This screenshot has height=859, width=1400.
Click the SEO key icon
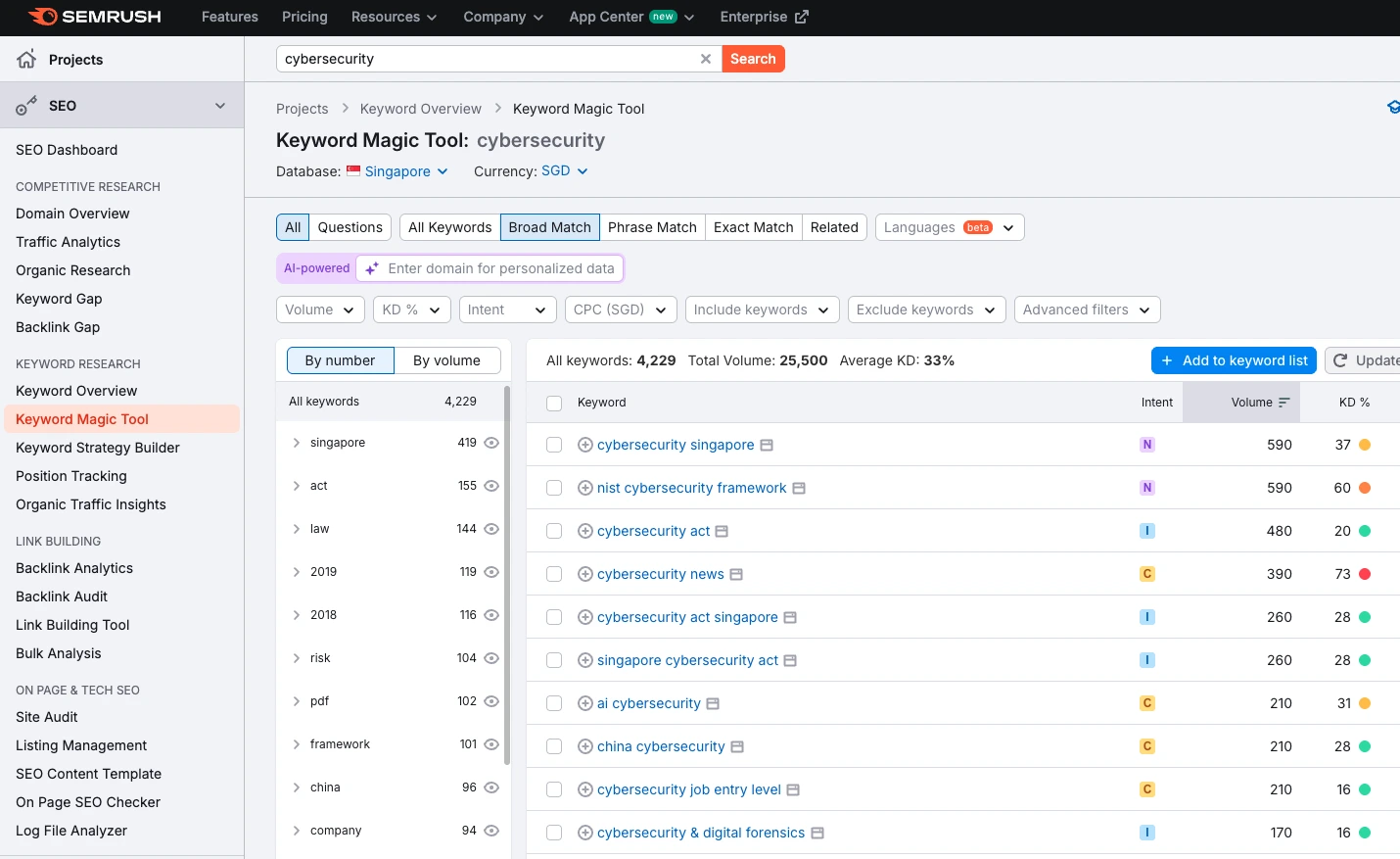click(26, 106)
